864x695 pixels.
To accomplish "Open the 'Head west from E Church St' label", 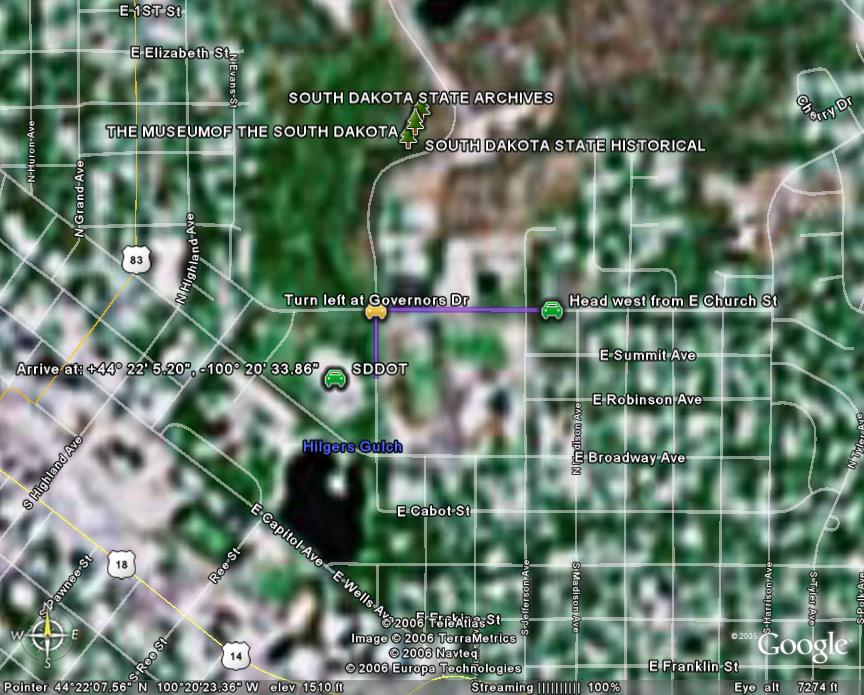I will 673,301.
